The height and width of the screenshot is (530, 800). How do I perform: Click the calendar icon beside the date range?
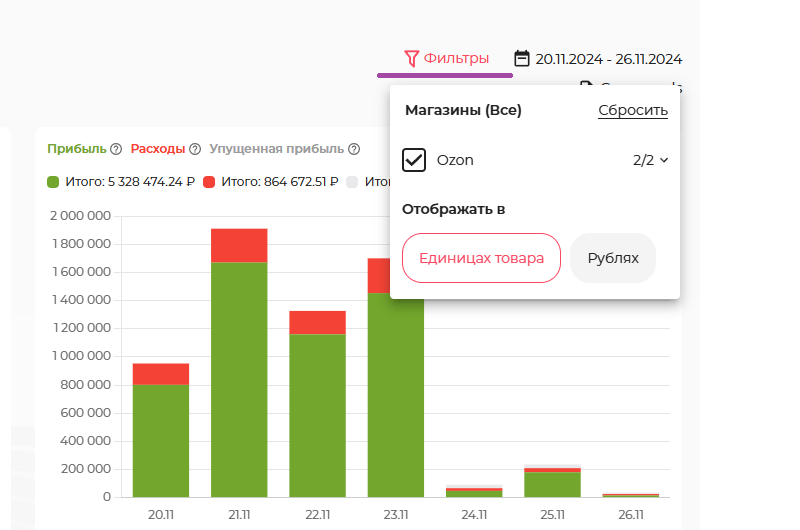click(x=522, y=58)
